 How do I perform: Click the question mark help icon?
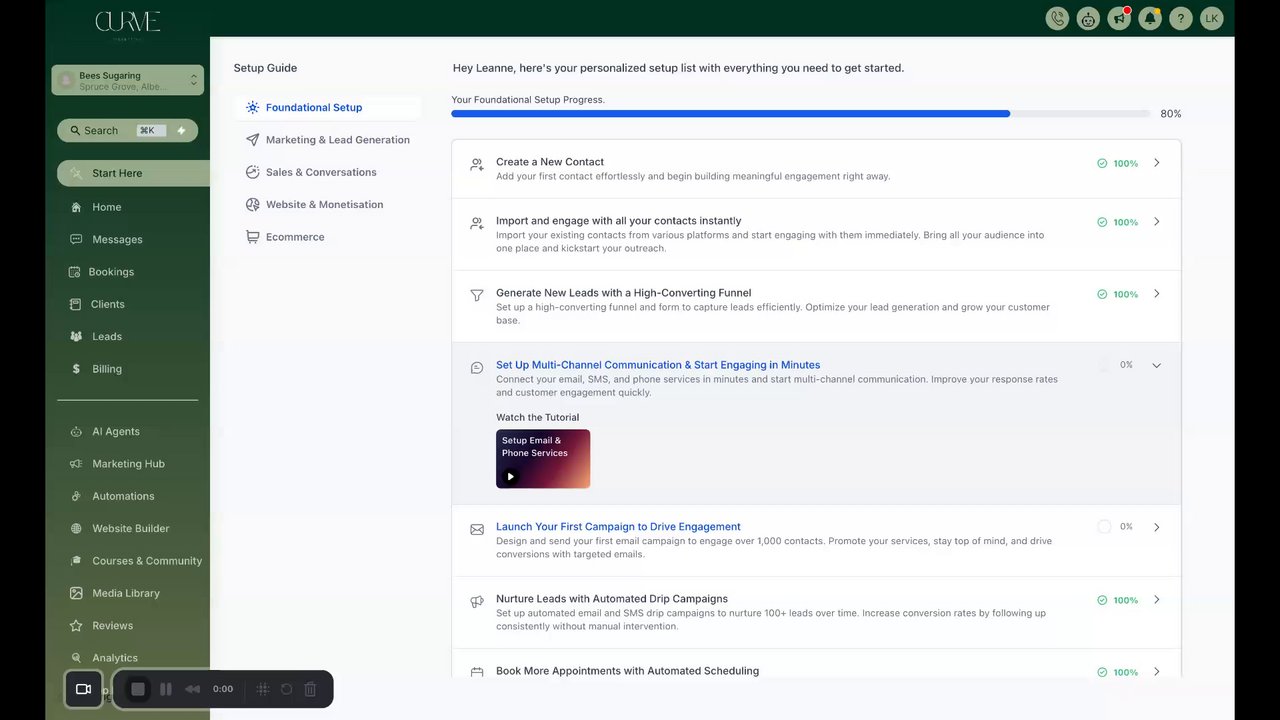[x=1181, y=18]
